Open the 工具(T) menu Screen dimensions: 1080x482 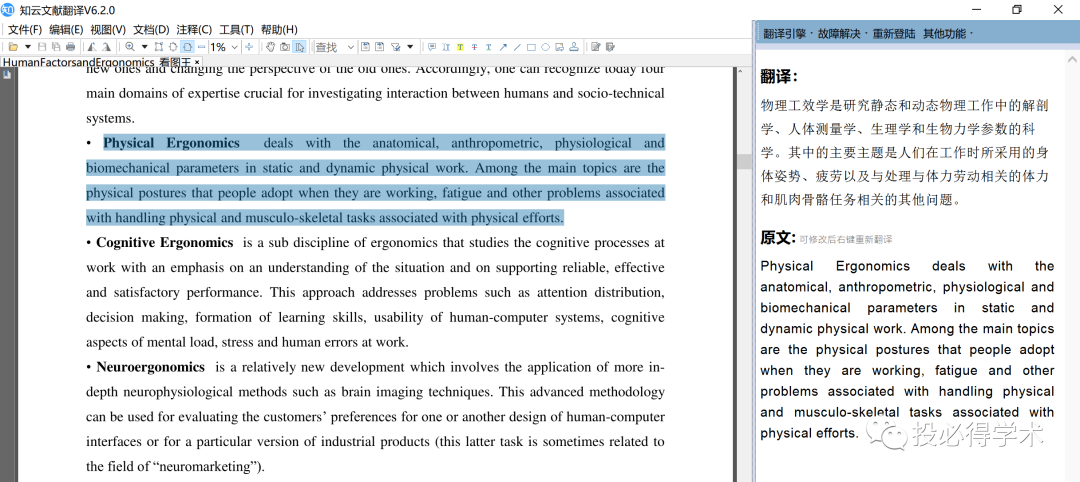click(x=236, y=30)
